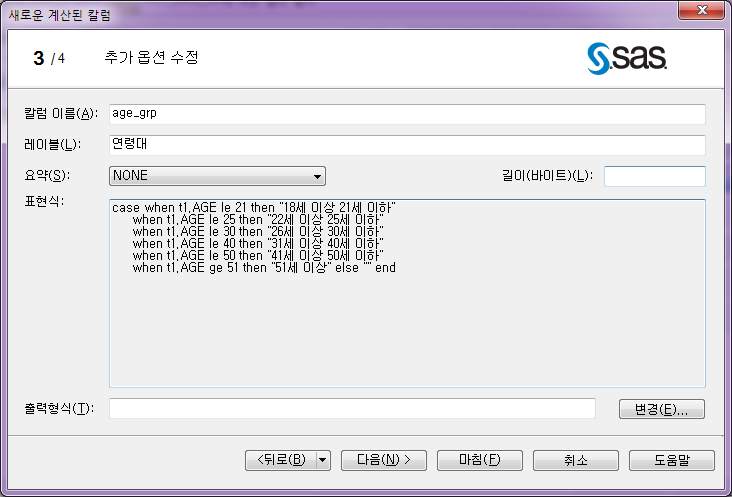This screenshot has width=732, height=497.
Task: Click expression line "22세 이상 25세 이하"
Action: click(x=258, y=219)
